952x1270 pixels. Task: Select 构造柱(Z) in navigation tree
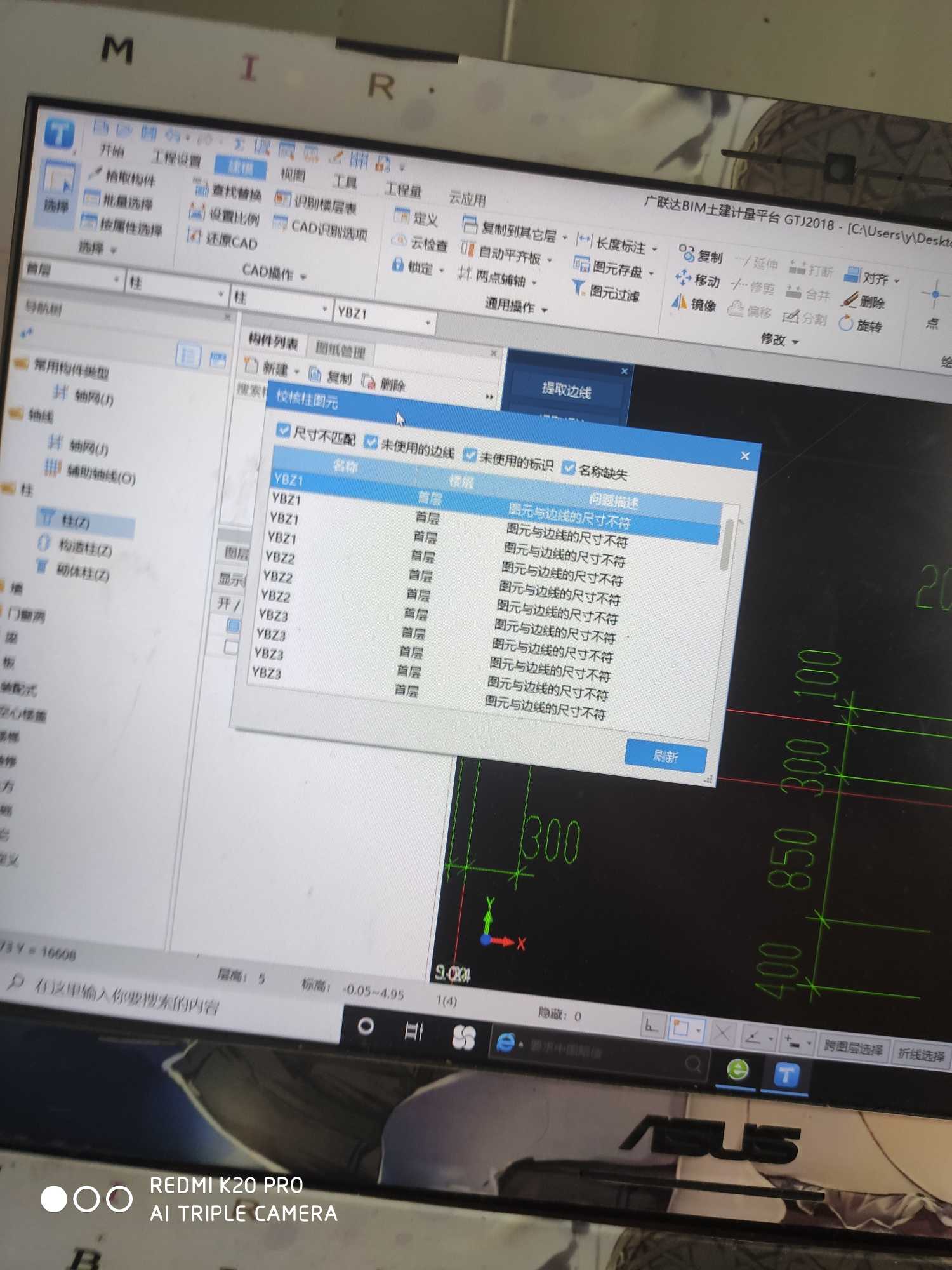pyautogui.click(x=75, y=547)
